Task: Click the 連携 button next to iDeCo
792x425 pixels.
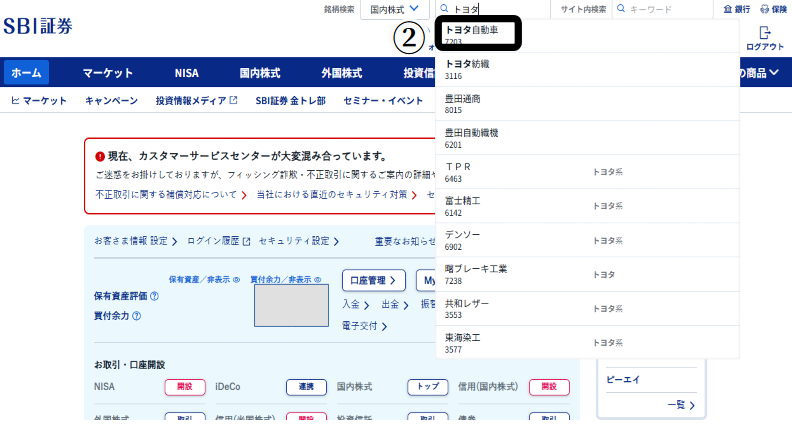Action: click(306, 386)
